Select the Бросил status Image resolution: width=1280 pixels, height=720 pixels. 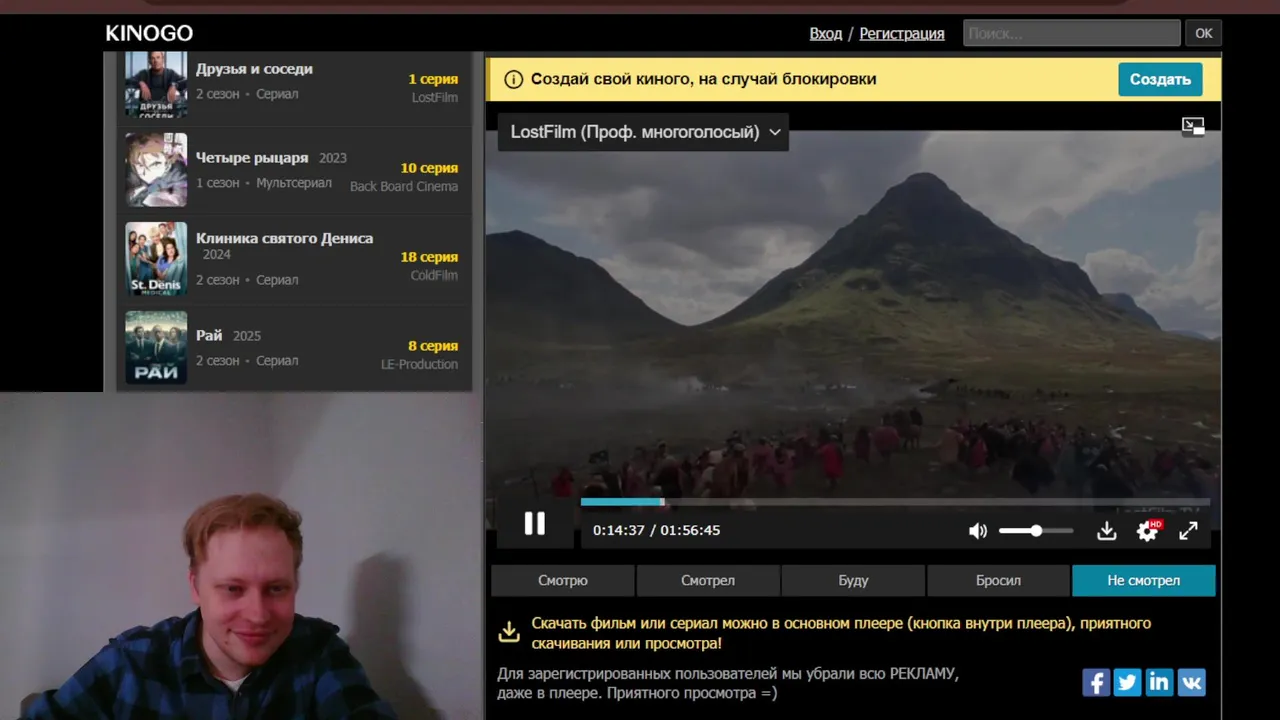coord(998,580)
